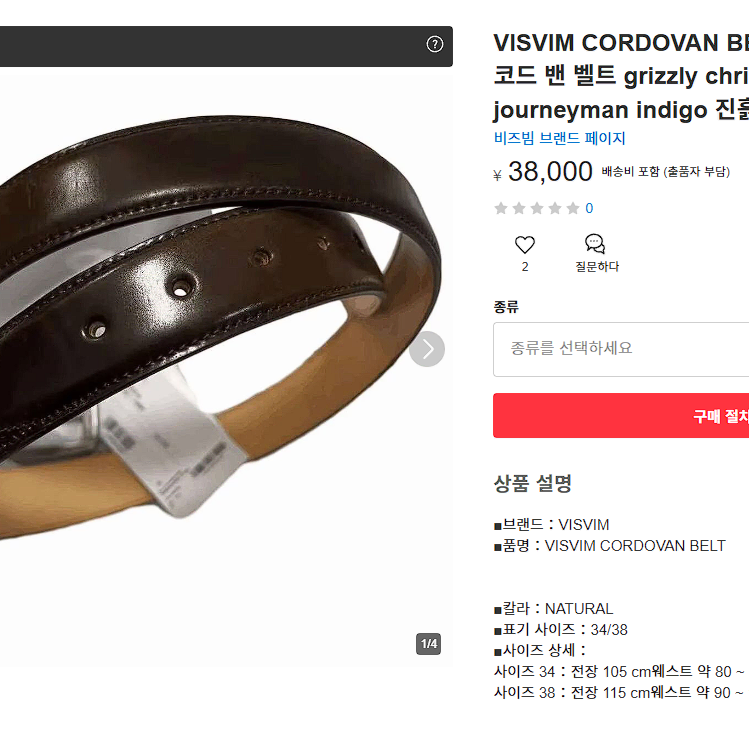Image resolution: width=749 pixels, height=749 pixels.
Task: Show next product image with arrow
Action: tap(427, 349)
